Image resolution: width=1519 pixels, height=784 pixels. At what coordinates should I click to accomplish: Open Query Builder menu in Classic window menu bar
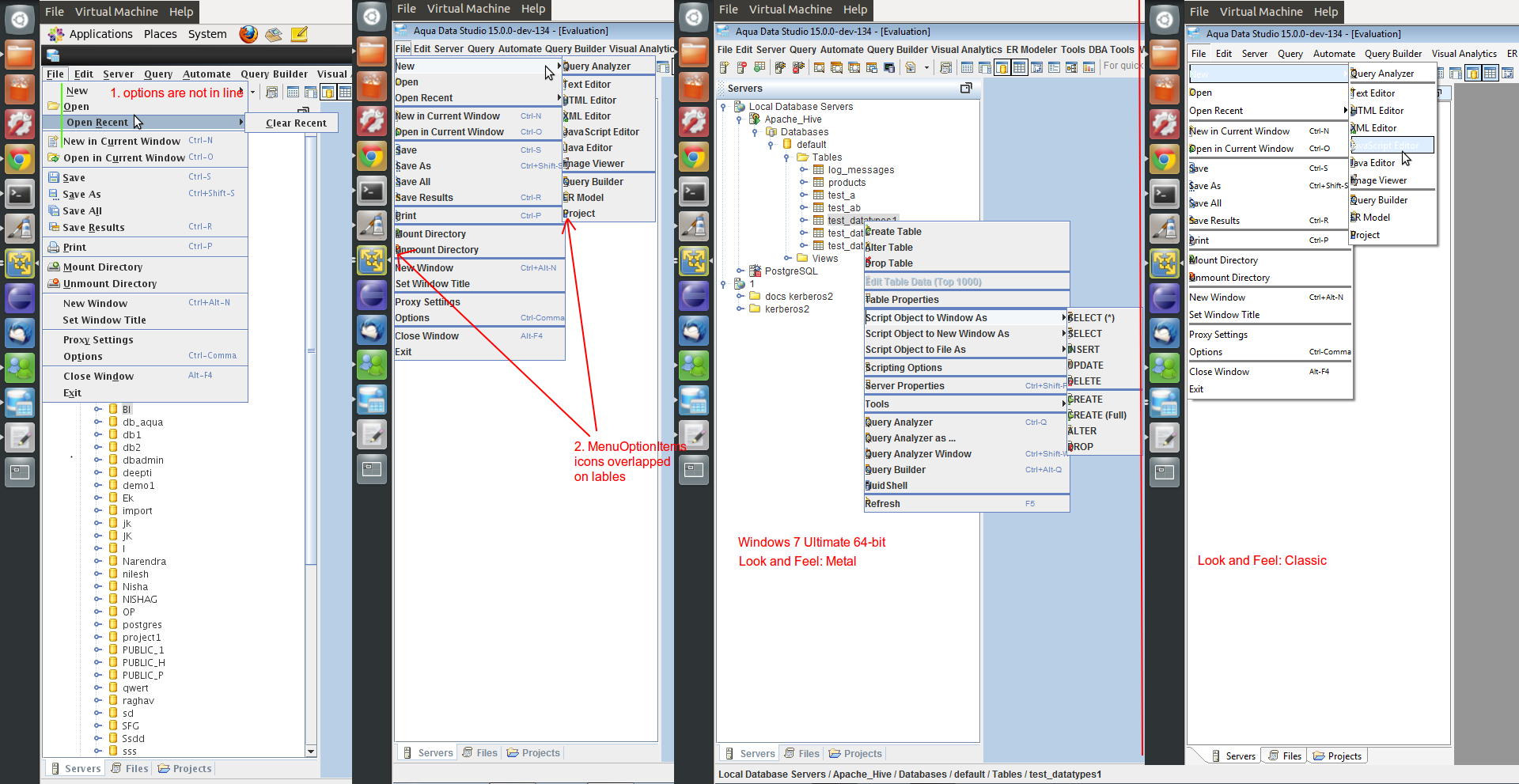point(1393,54)
